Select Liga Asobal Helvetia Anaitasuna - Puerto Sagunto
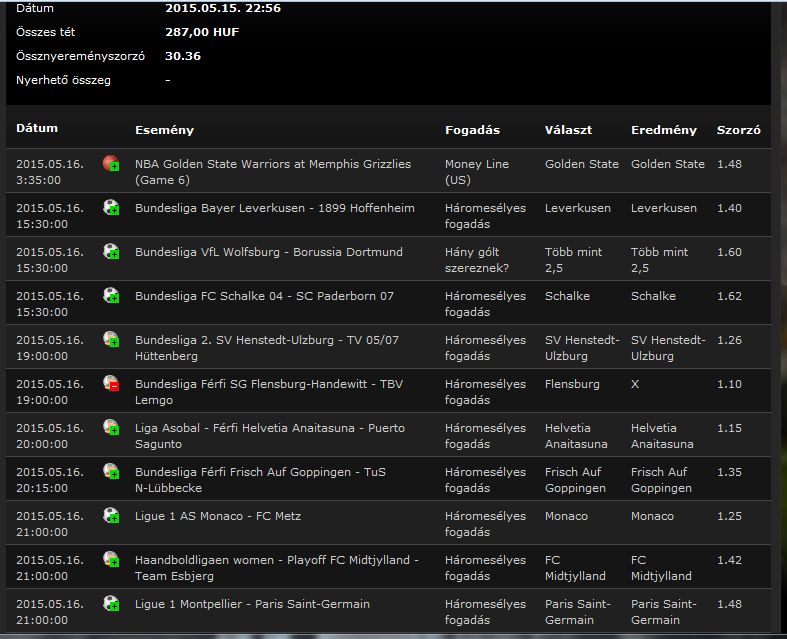Image resolution: width=787 pixels, height=639 pixels. [270, 436]
